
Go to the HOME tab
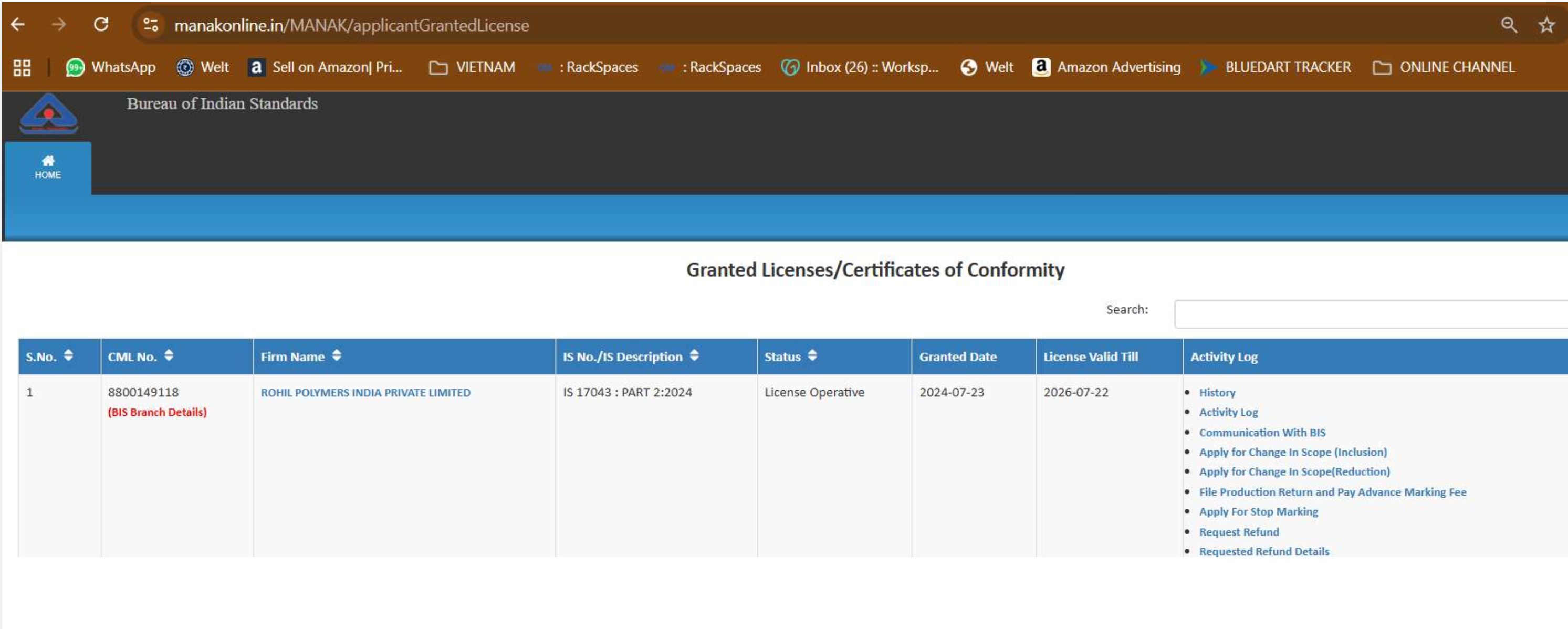(x=48, y=168)
